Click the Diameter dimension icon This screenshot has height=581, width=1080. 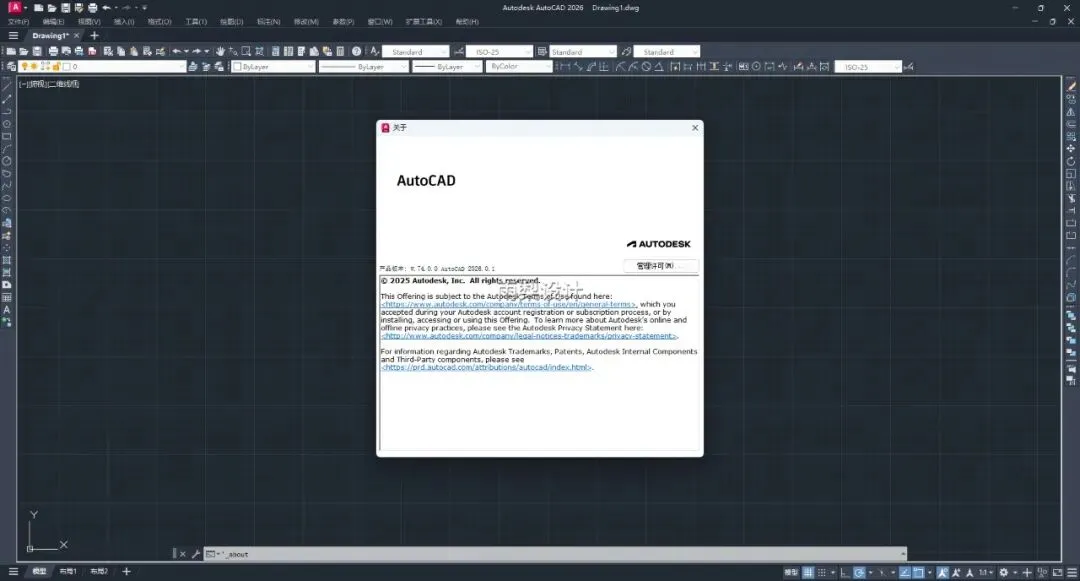[x=646, y=67]
